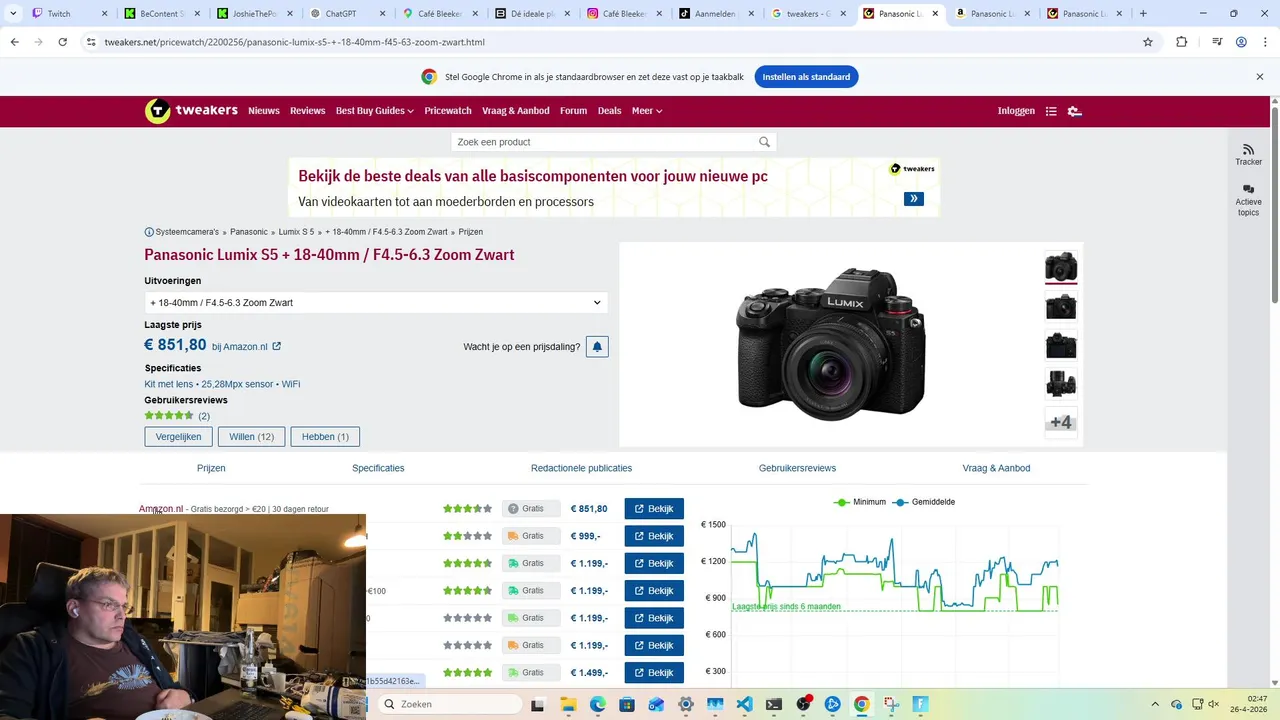Open the tab search arrow at the top-left of Chrome

coord(13,14)
